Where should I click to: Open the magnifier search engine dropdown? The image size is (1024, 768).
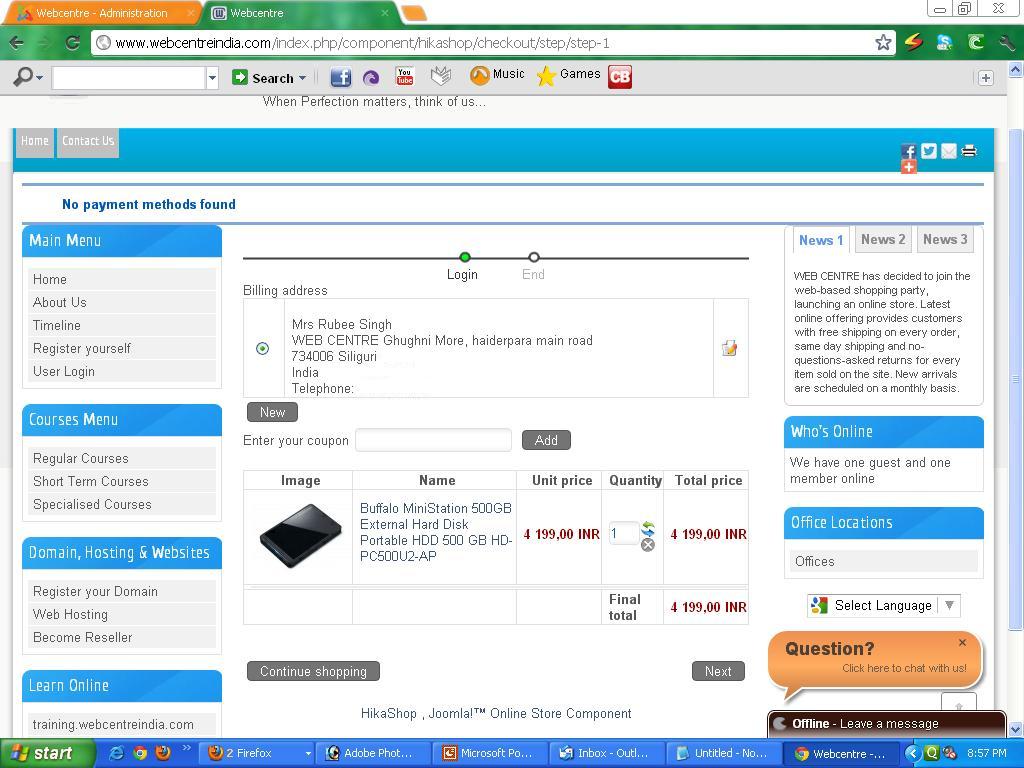click(27, 77)
